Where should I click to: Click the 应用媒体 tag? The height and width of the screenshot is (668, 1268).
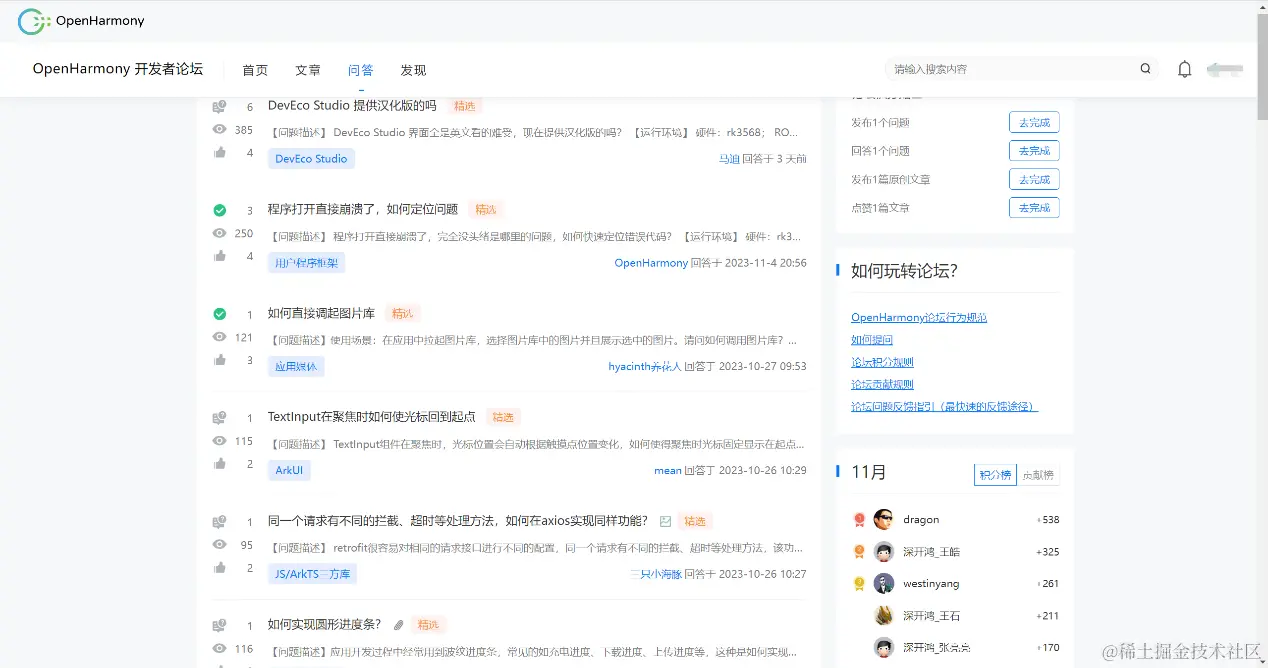point(296,366)
